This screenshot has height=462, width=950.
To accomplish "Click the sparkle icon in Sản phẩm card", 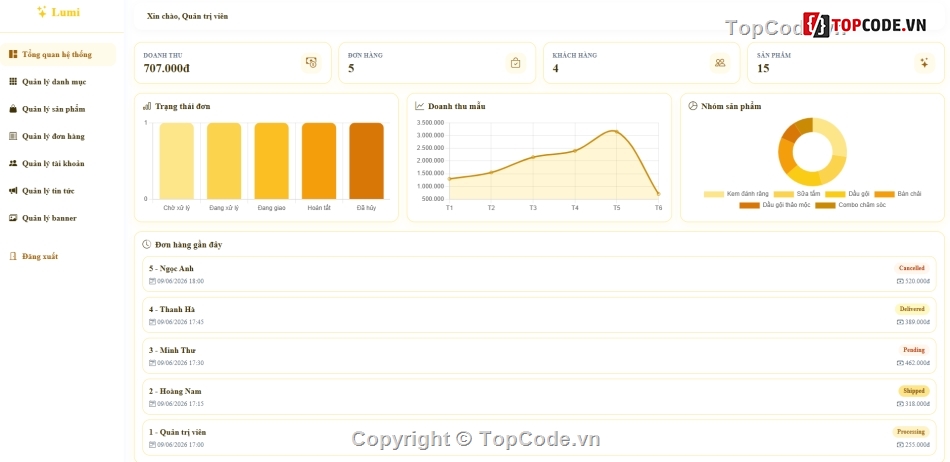I will pos(924,62).
